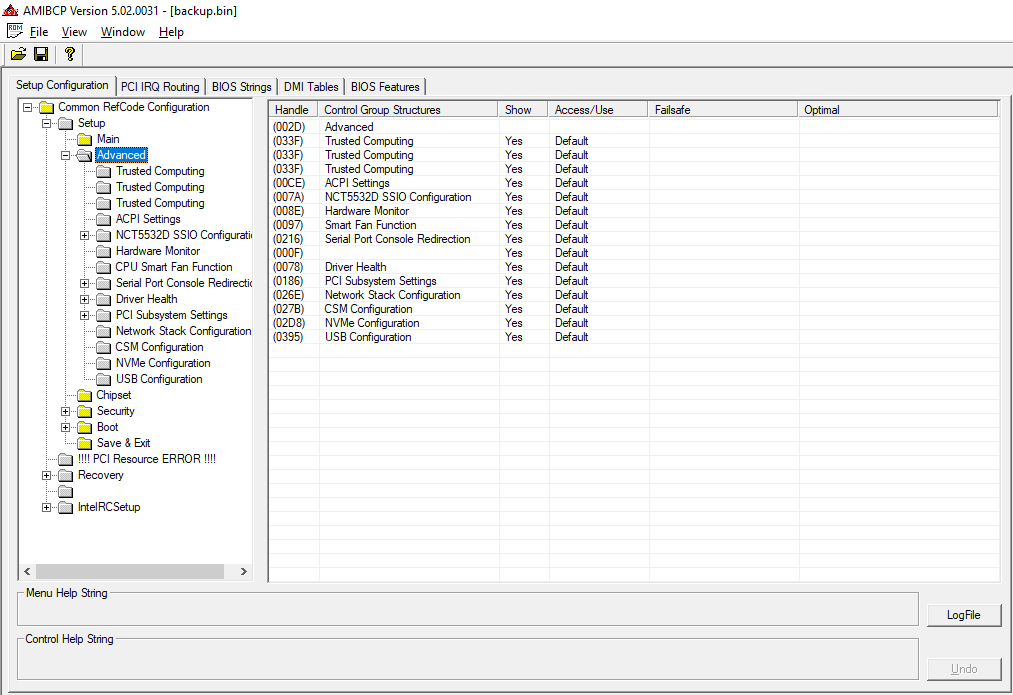This screenshot has width=1013, height=695.
Task: Select Hardware Monitor in the tree
Action: 158,251
